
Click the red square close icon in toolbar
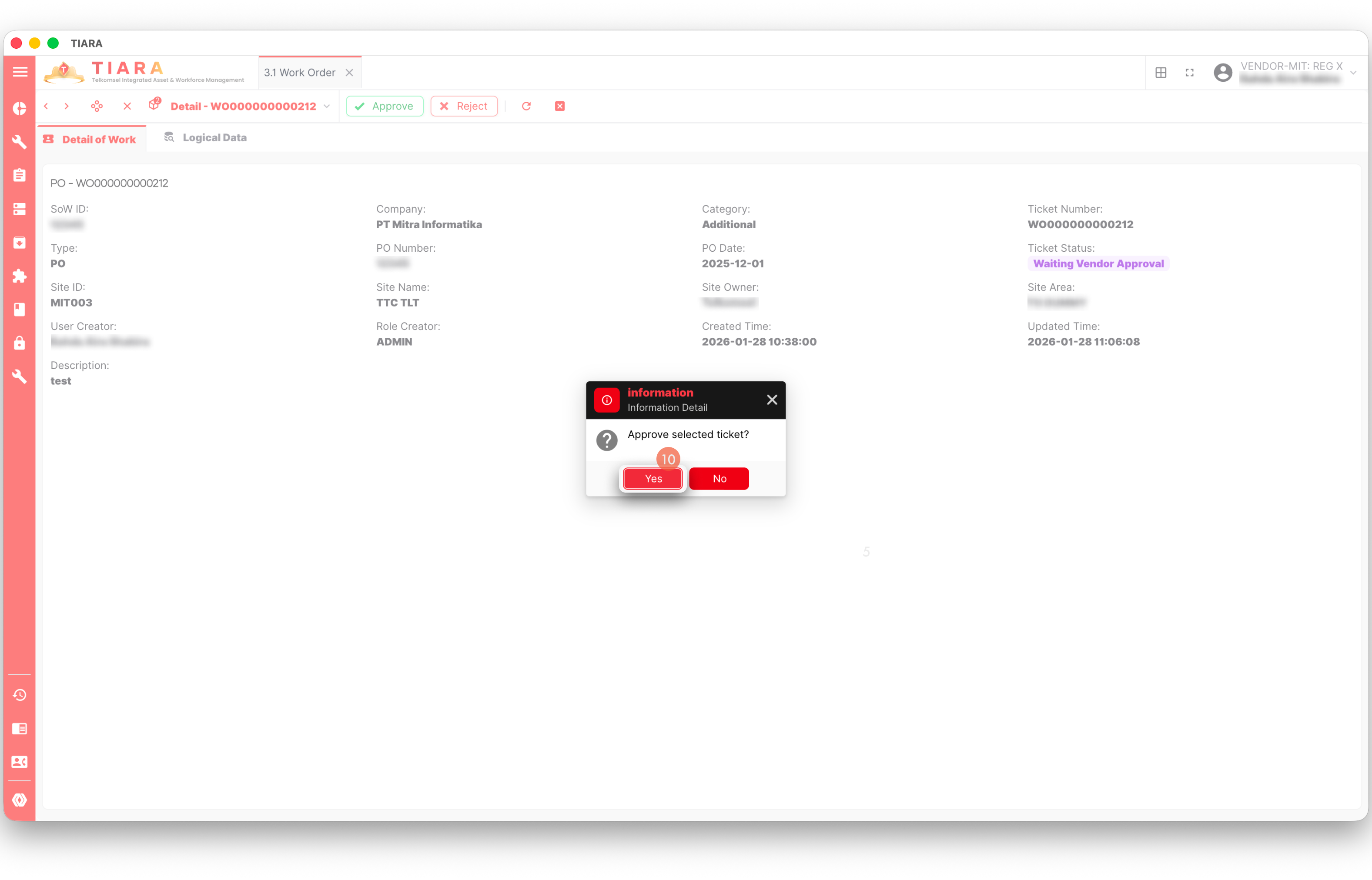pos(560,106)
